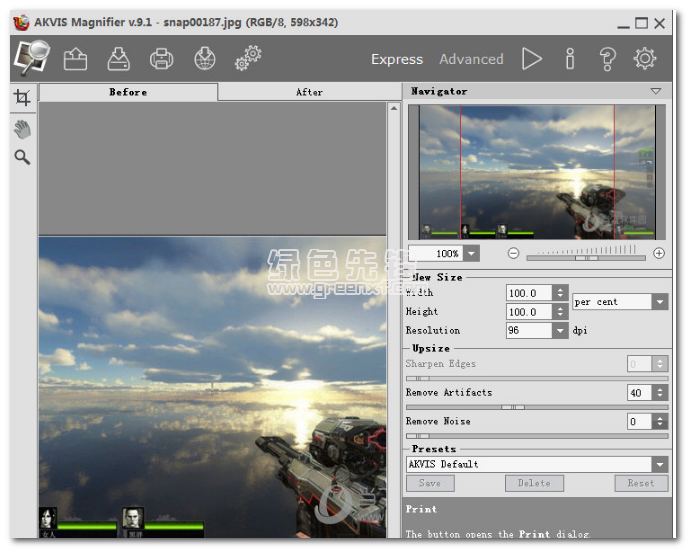Click the Navigator preview thumbnail
Screen dimensions: 687x549
point(537,172)
